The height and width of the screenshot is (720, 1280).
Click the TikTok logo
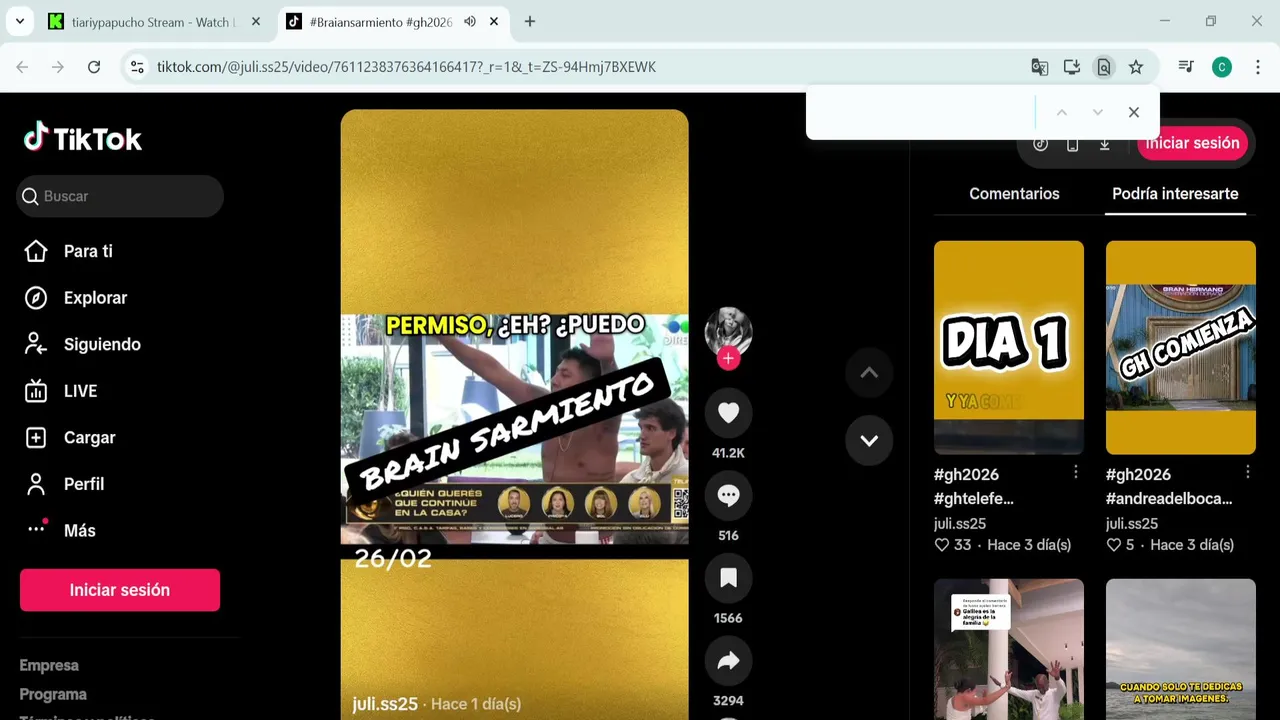pos(83,138)
